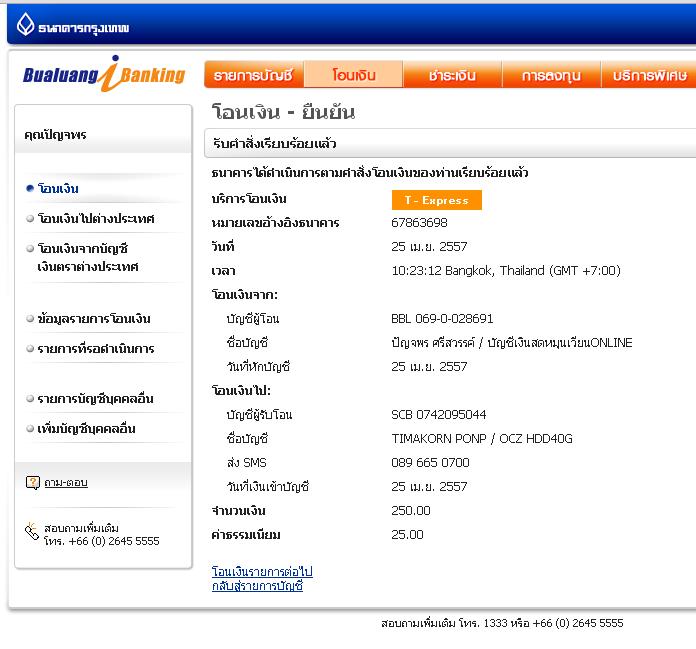The image size is (696, 649).
Task: Click account name TIMAKORN PONP / OCZ HDD40G
Action: click(x=482, y=439)
